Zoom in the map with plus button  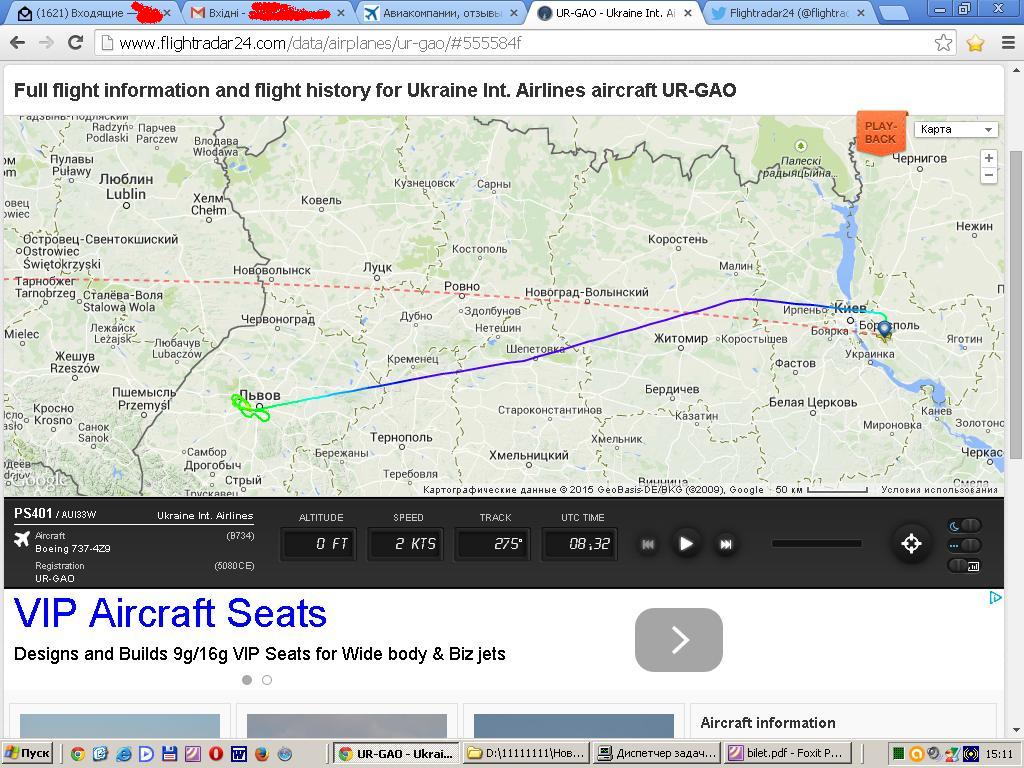coord(988,158)
